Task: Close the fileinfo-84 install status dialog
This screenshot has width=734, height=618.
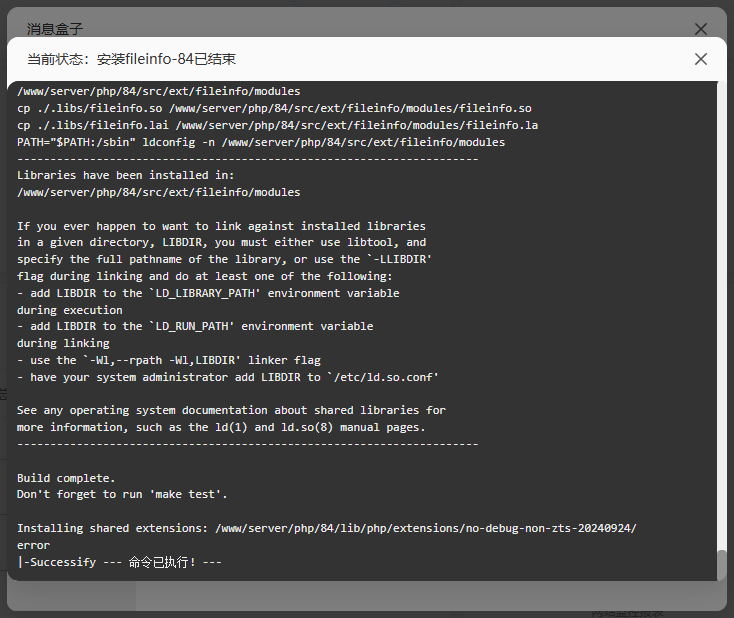Action: (700, 59)
